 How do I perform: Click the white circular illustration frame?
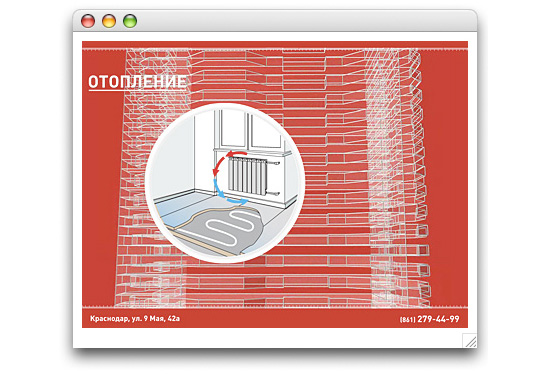225,182
